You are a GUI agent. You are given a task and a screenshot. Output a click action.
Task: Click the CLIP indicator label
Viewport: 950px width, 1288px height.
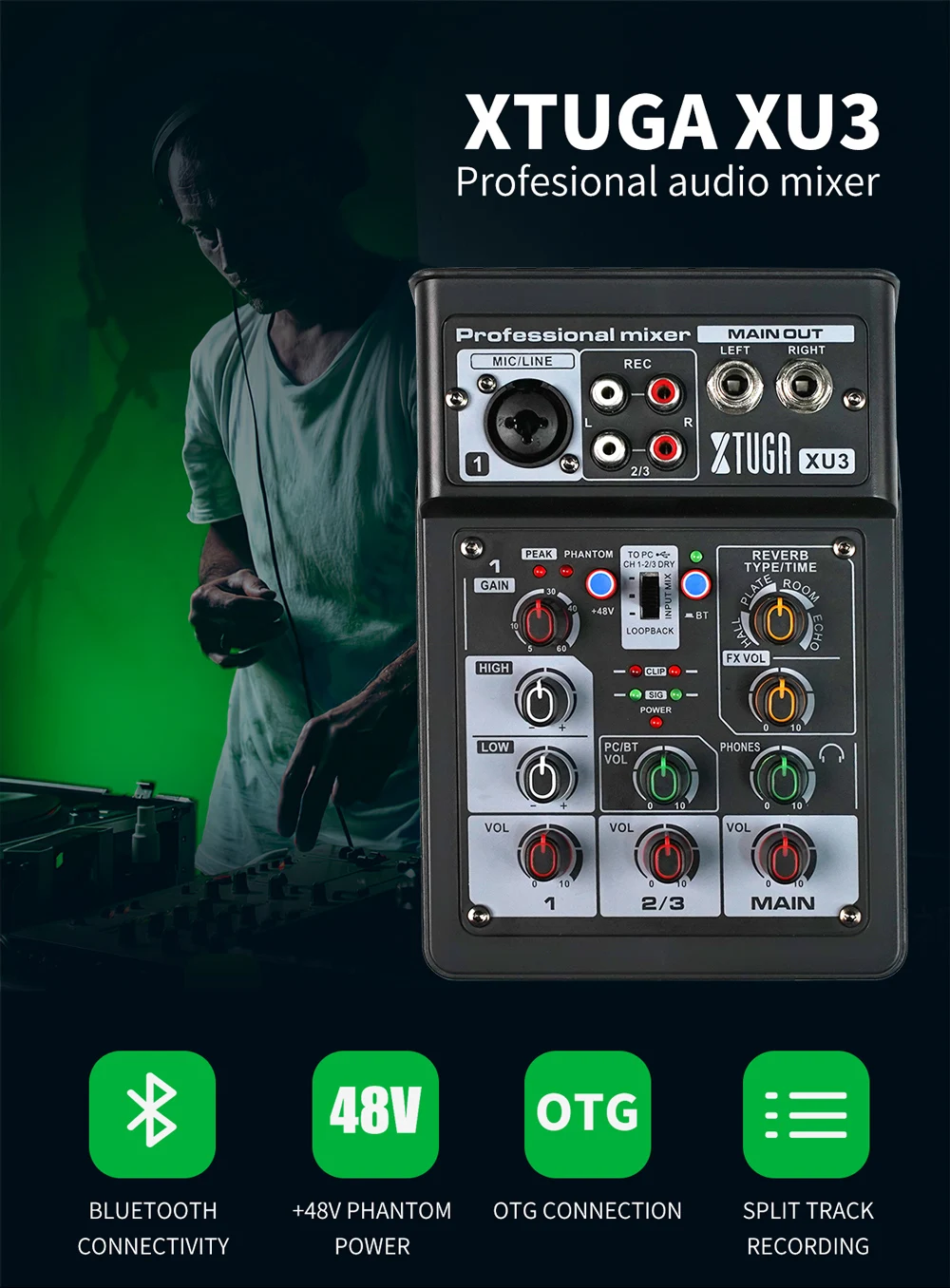click(x=655, y=672)
